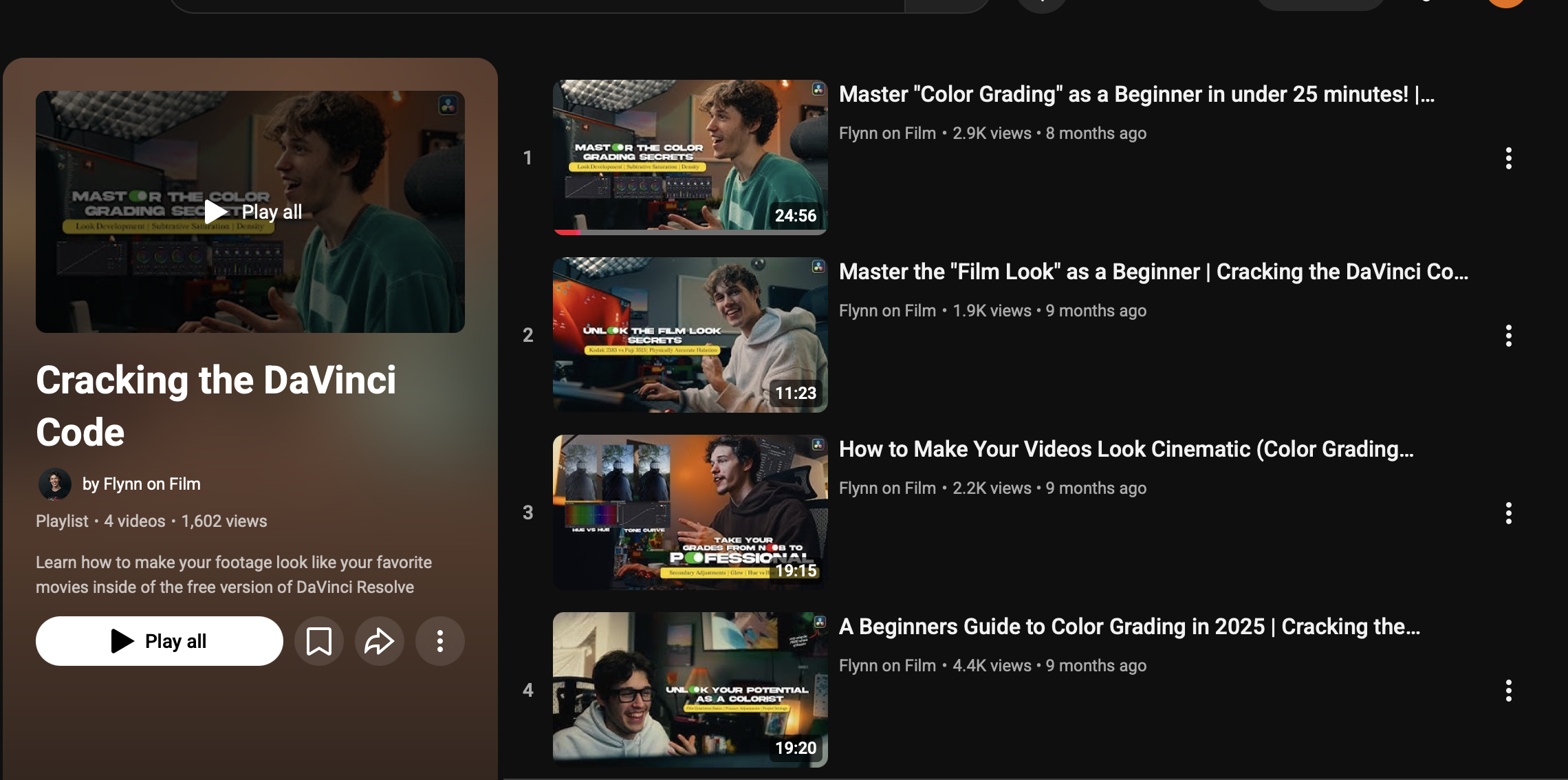The image size is (1568, 780).
Task: Click the 11:23 Film Look thumbnail
Action: click(690, 334)
